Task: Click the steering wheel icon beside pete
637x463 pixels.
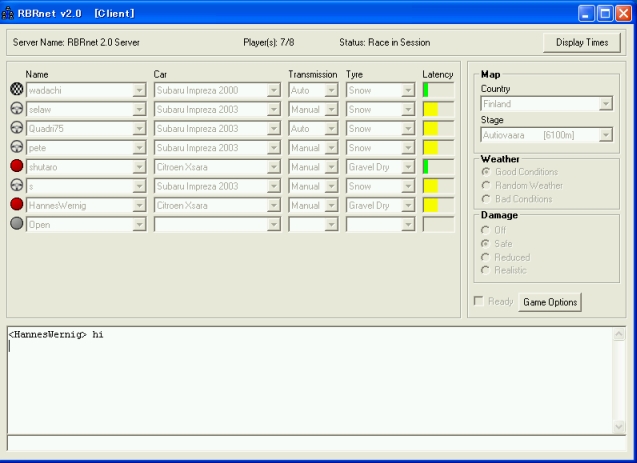Action: 16,148
